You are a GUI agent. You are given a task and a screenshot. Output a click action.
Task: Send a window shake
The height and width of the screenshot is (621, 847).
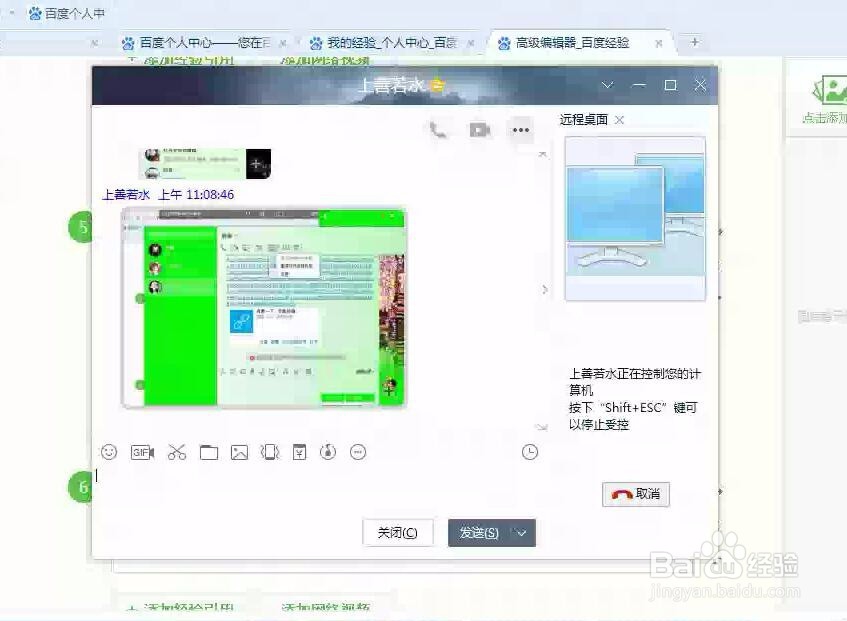coord(270,452)
